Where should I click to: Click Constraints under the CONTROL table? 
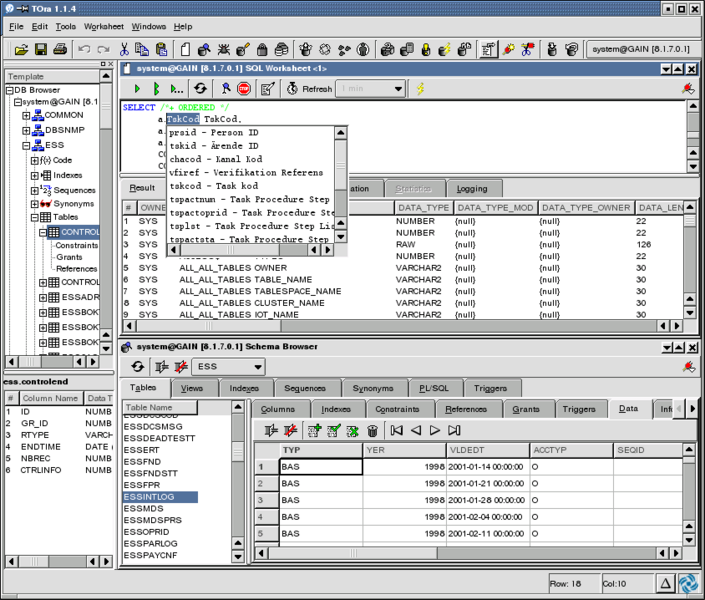76,245
